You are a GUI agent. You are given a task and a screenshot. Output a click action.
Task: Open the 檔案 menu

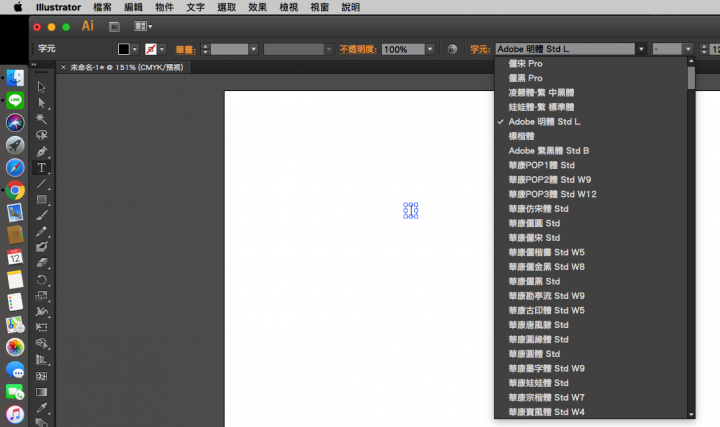[x=102, y=7]
